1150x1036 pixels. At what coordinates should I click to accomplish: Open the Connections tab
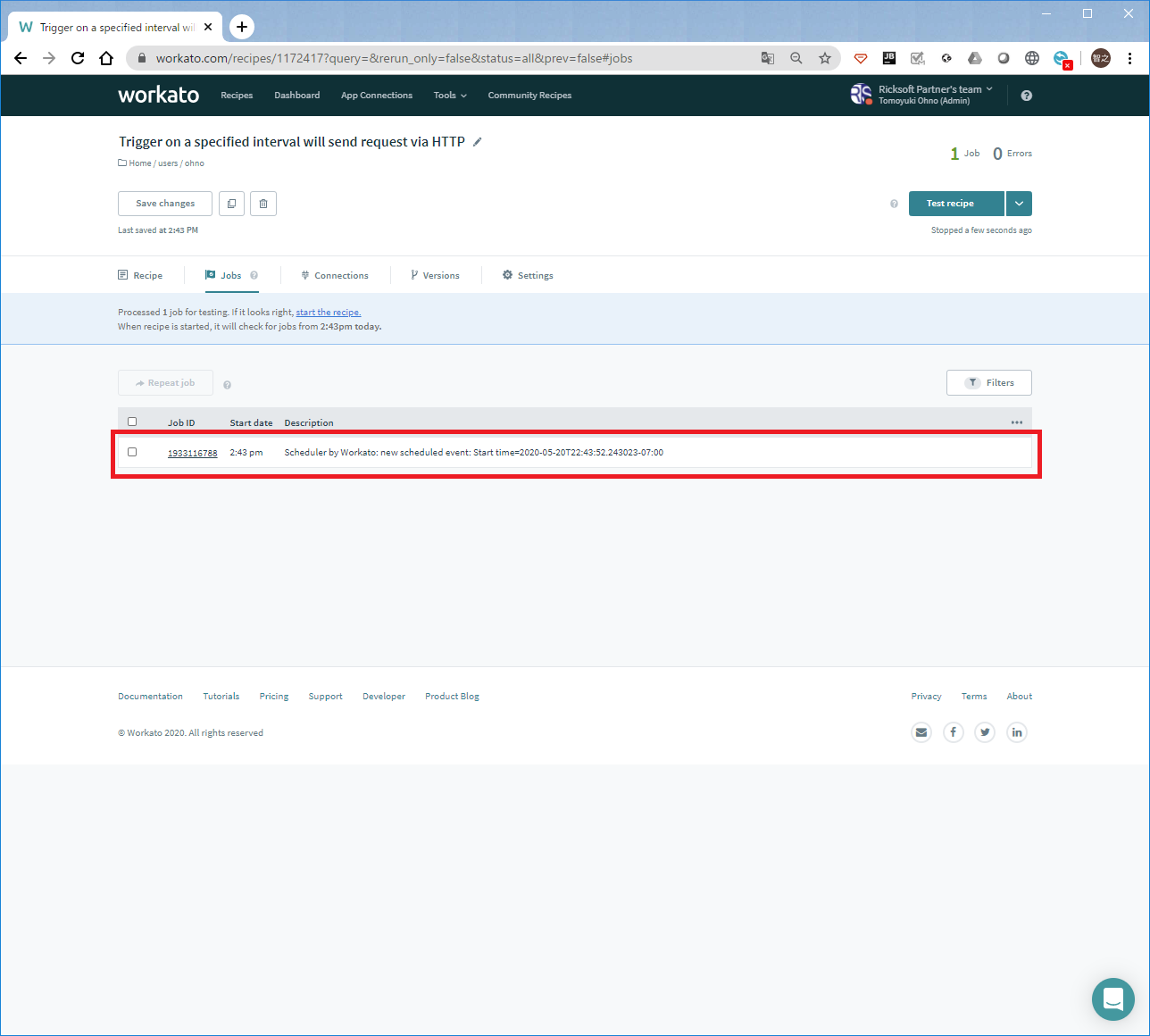pyautogui.click(x=335, y=275)
